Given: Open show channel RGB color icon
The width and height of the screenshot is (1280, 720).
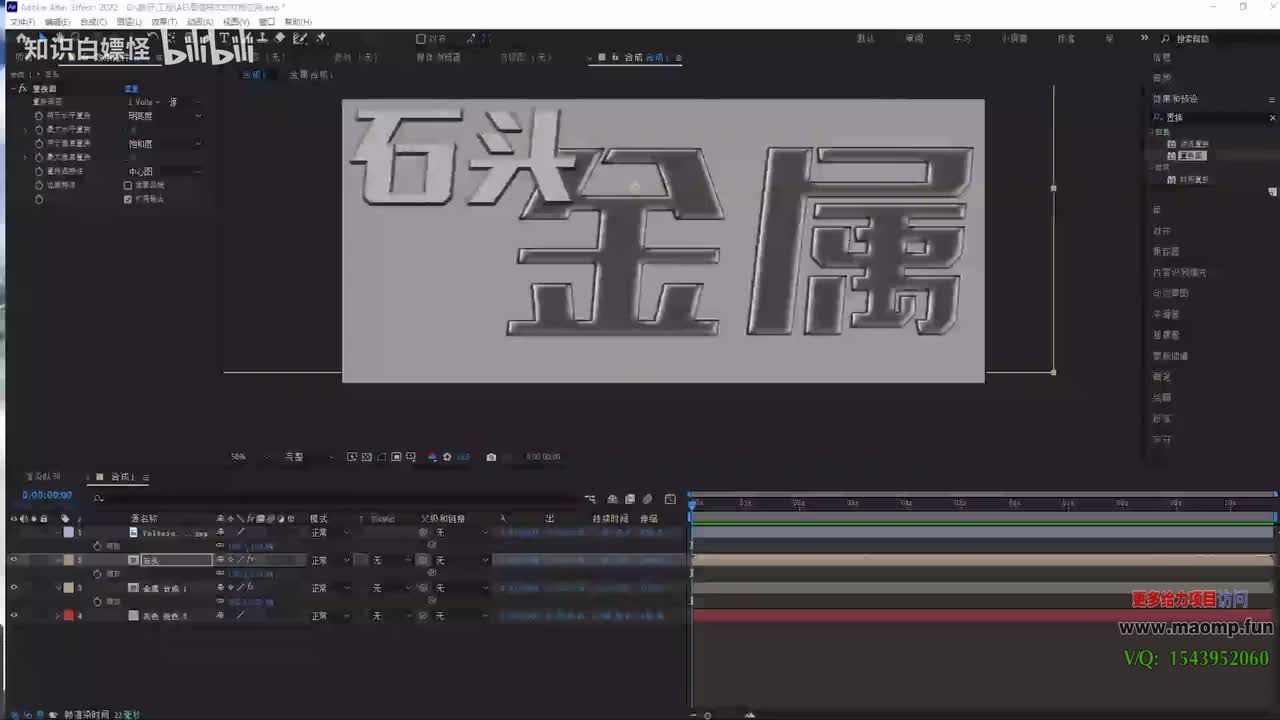Looking at the screenshot, I should [432, 457].
